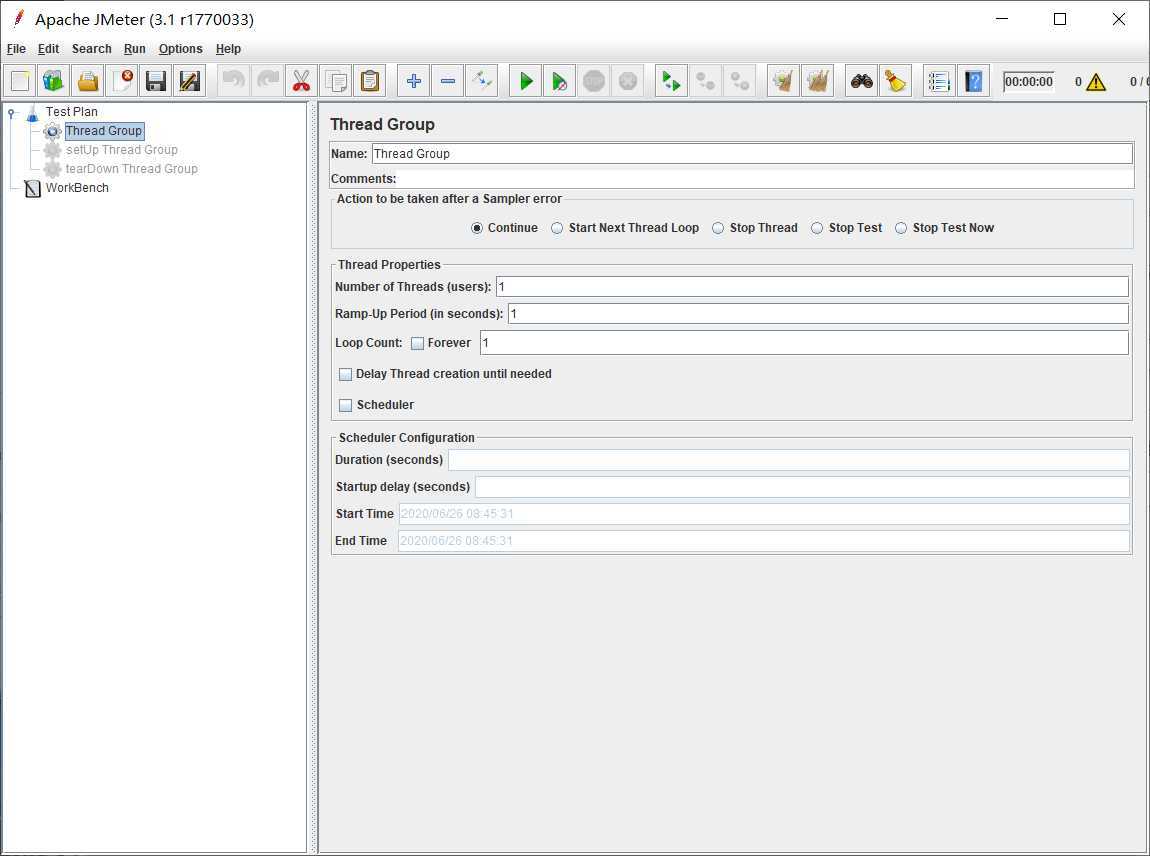Viewport: 1150px width, 856px height.
Task: Click the binoculars Search icon
Action: 861,81
